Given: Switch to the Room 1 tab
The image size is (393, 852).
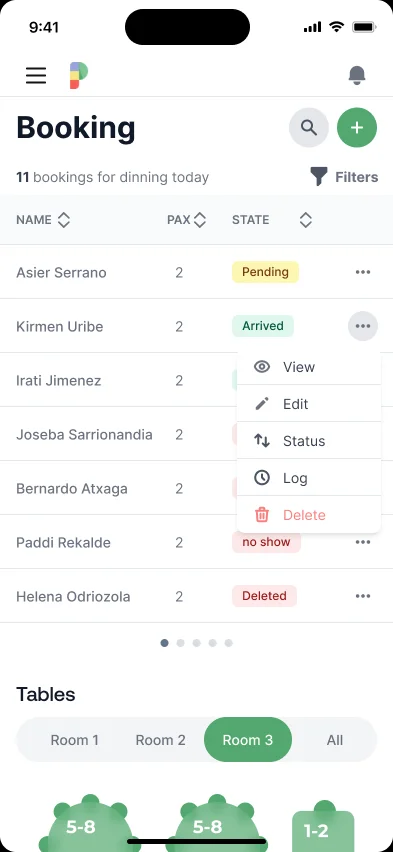Looking at the screenshot, I should (x=74, y=740).
